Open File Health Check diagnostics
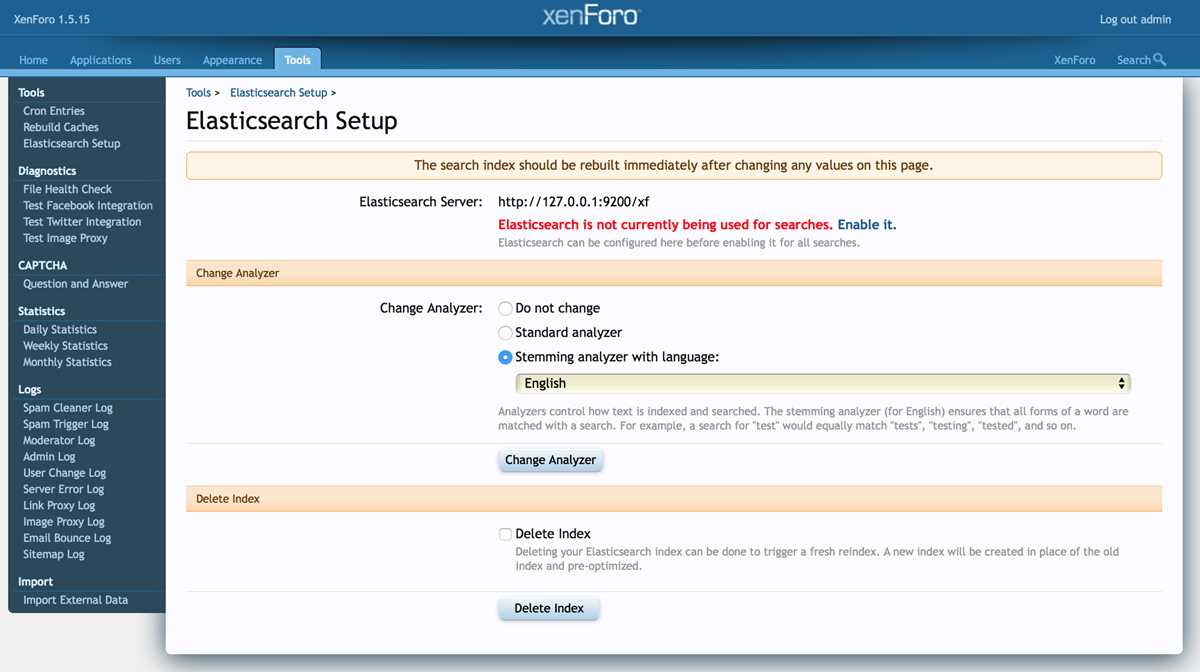The width and height of the screenshot is (1200, 672). tap(67, 189)
